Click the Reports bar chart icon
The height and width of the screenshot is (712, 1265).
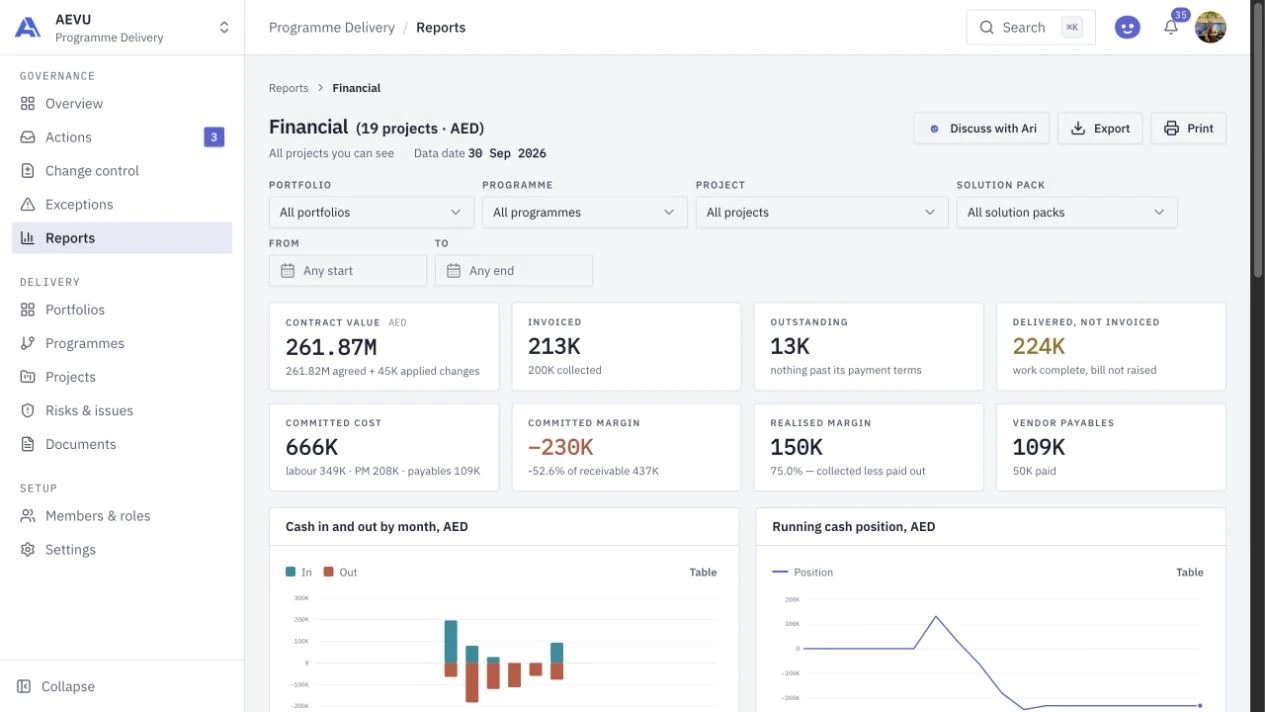tap(28, 238)
